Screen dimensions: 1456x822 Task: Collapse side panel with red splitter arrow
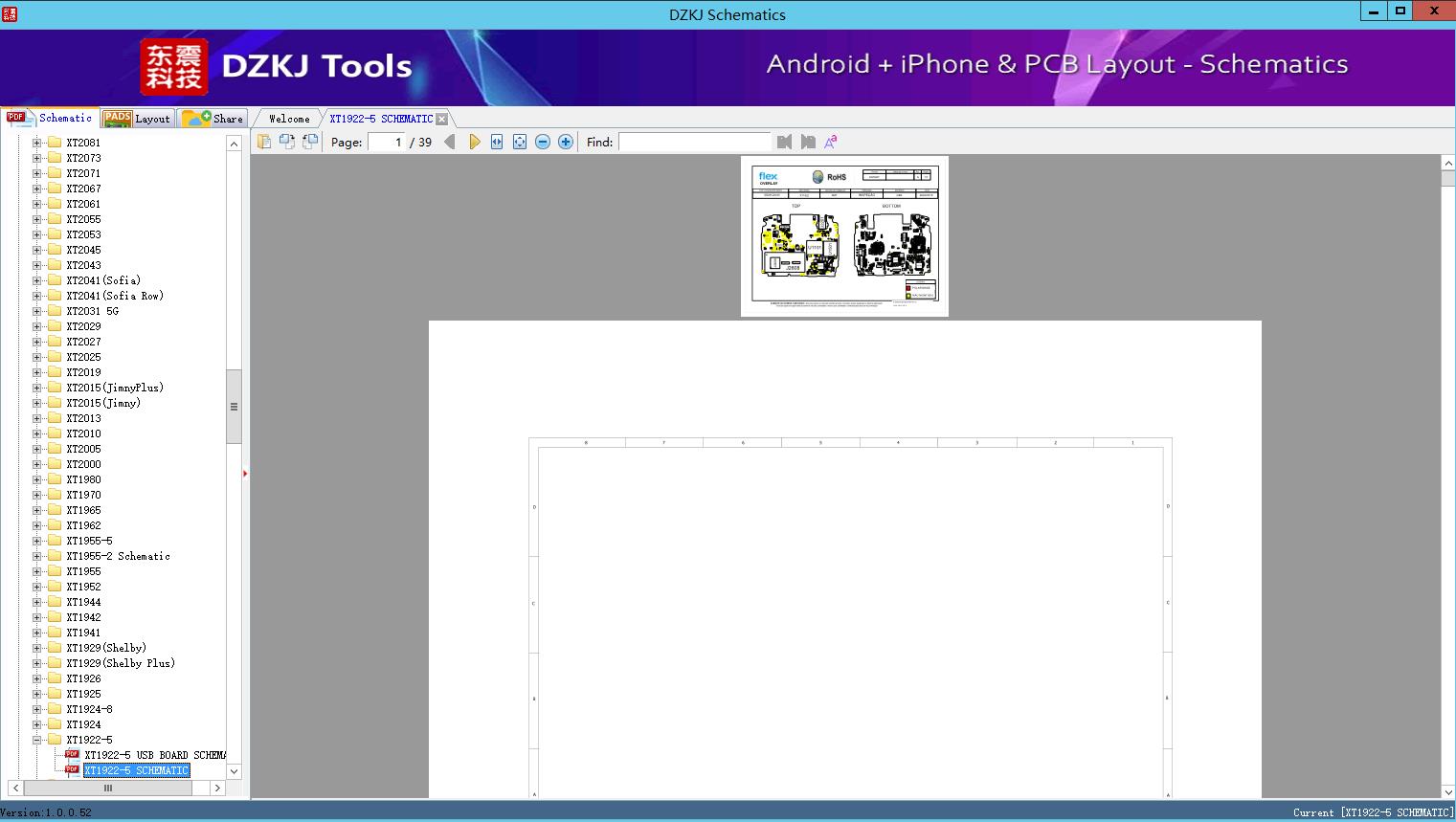point(245,474)
